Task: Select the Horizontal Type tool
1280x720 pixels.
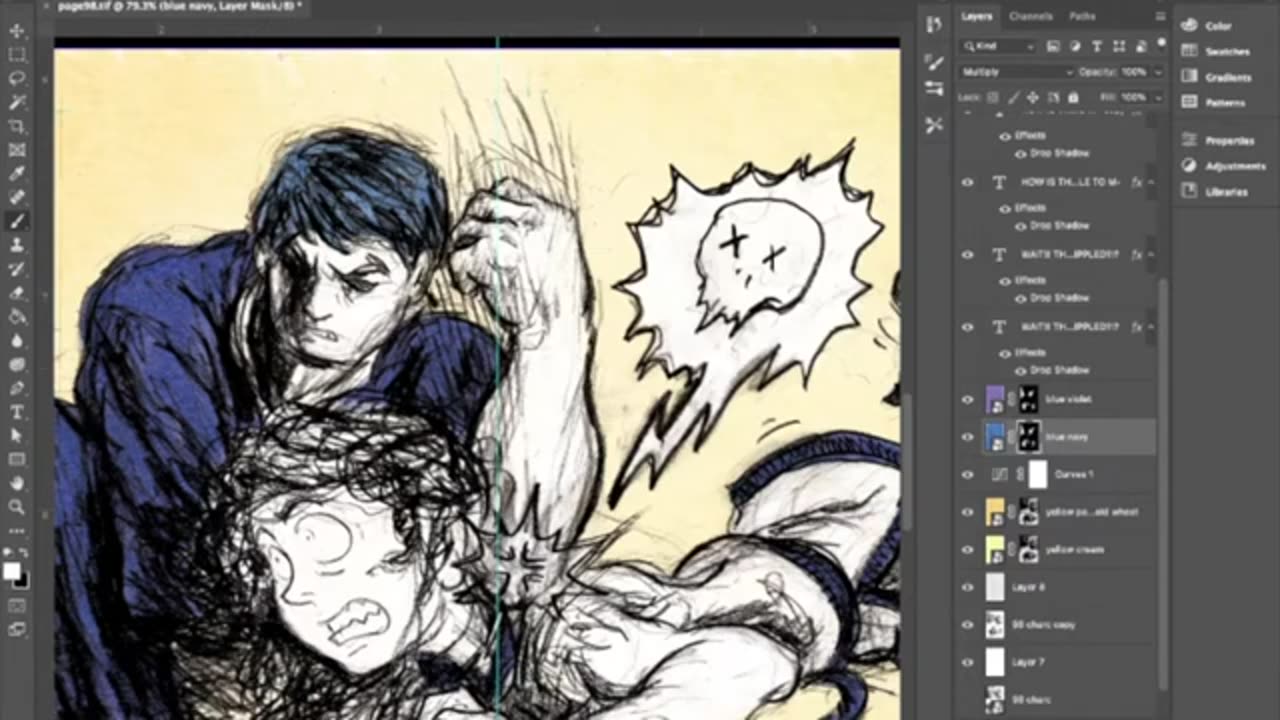Action: [x=17, y=412]
